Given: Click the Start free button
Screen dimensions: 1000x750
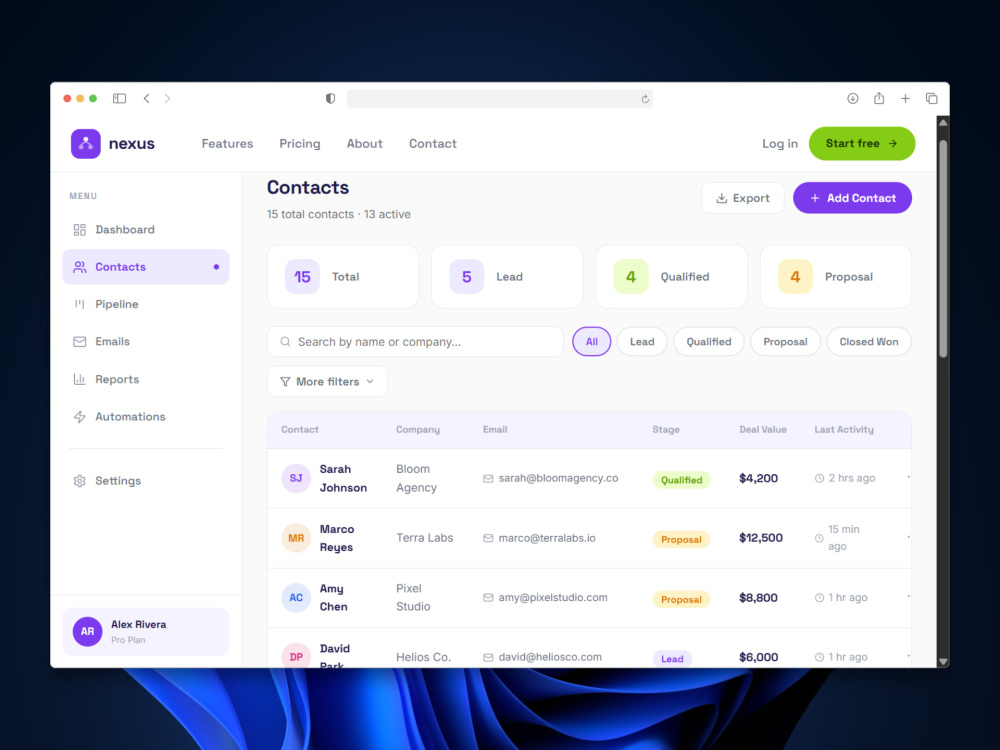Looking at the screenshot, I should point(862,143).
